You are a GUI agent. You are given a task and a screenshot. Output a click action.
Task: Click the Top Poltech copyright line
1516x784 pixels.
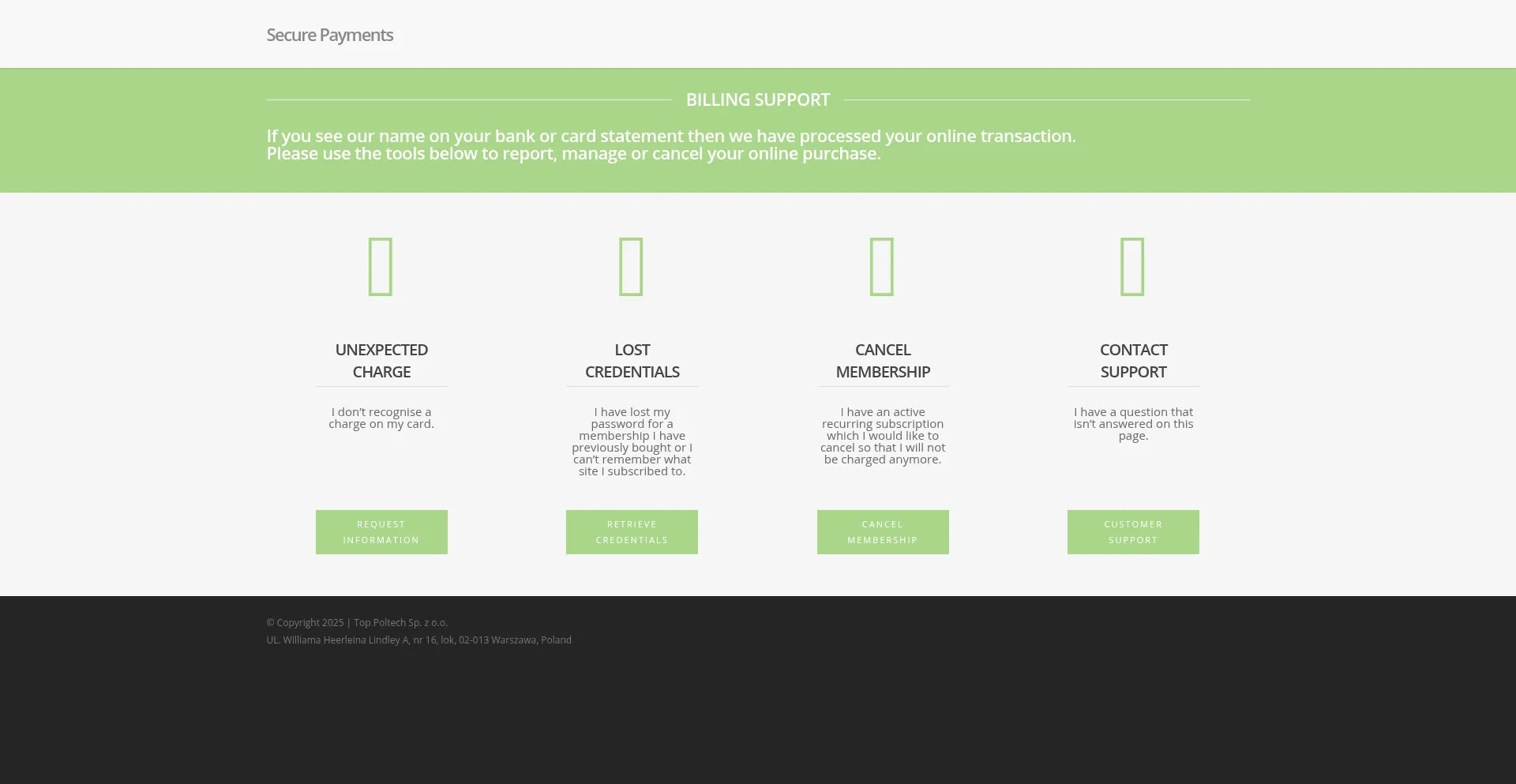(x=357, y=623)
